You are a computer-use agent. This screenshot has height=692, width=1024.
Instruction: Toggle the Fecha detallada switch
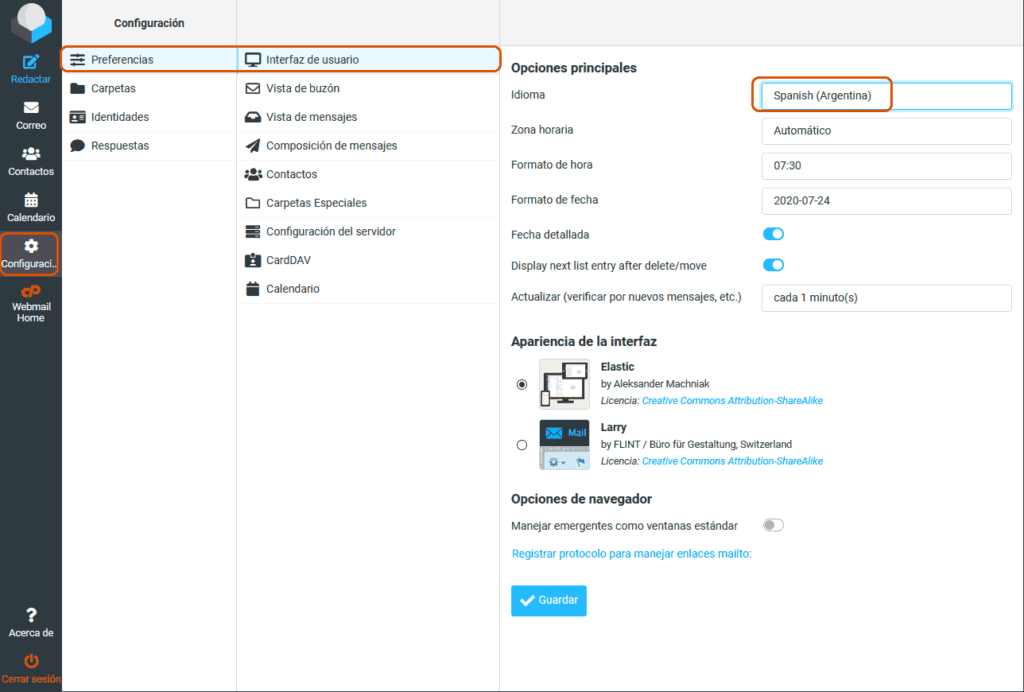773,234
